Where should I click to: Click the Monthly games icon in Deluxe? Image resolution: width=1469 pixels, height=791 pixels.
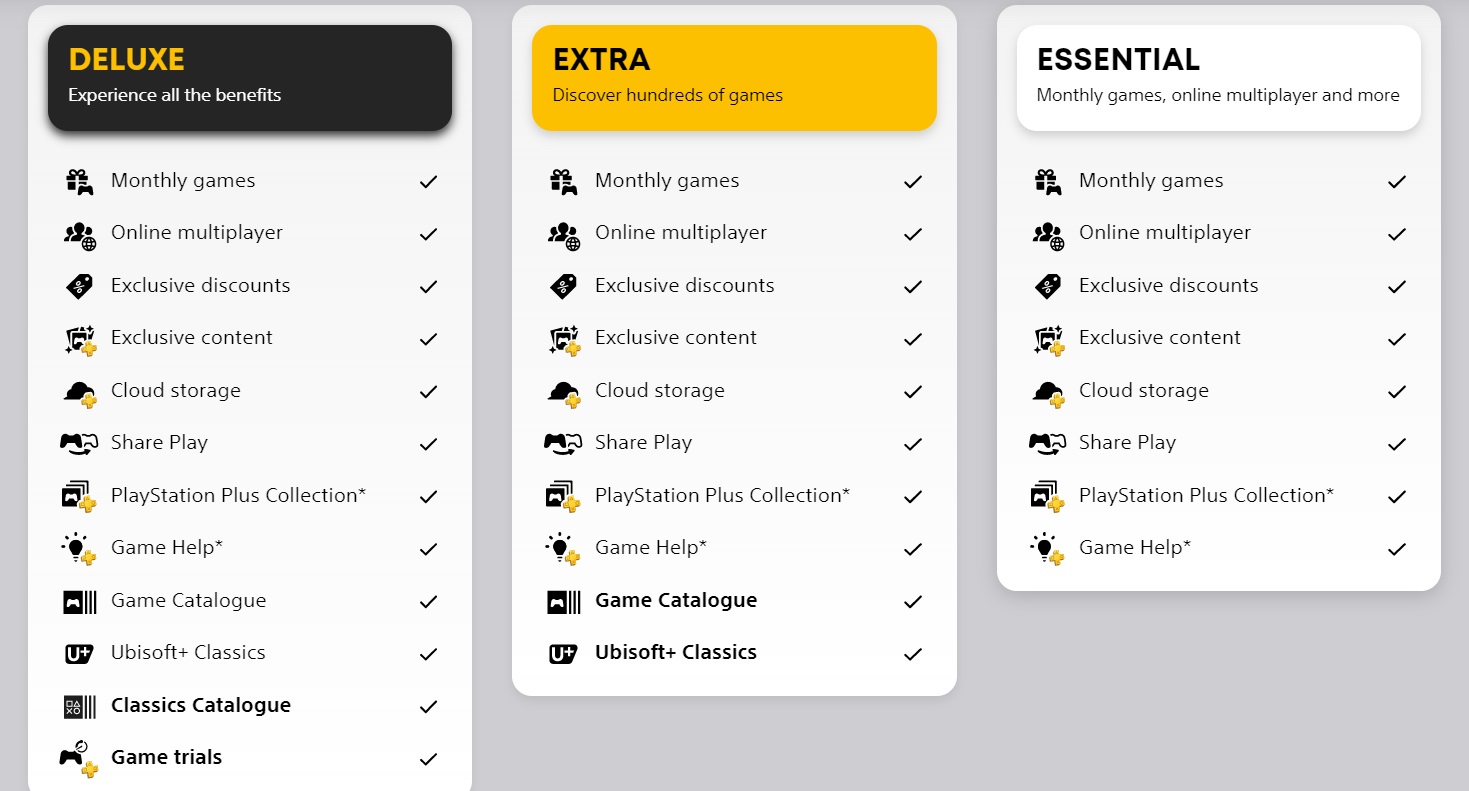[79, 181]
